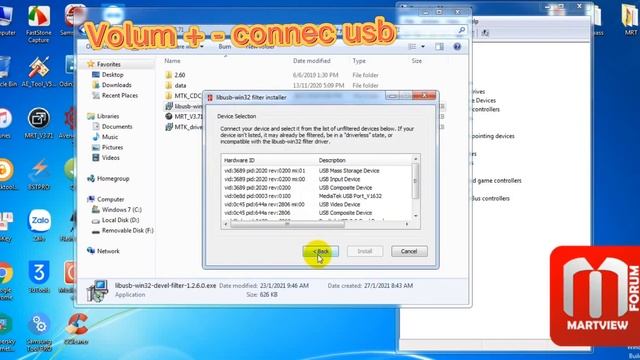Launch Zalo from the desktop
The image size is (640, 360).
[39, 226]
